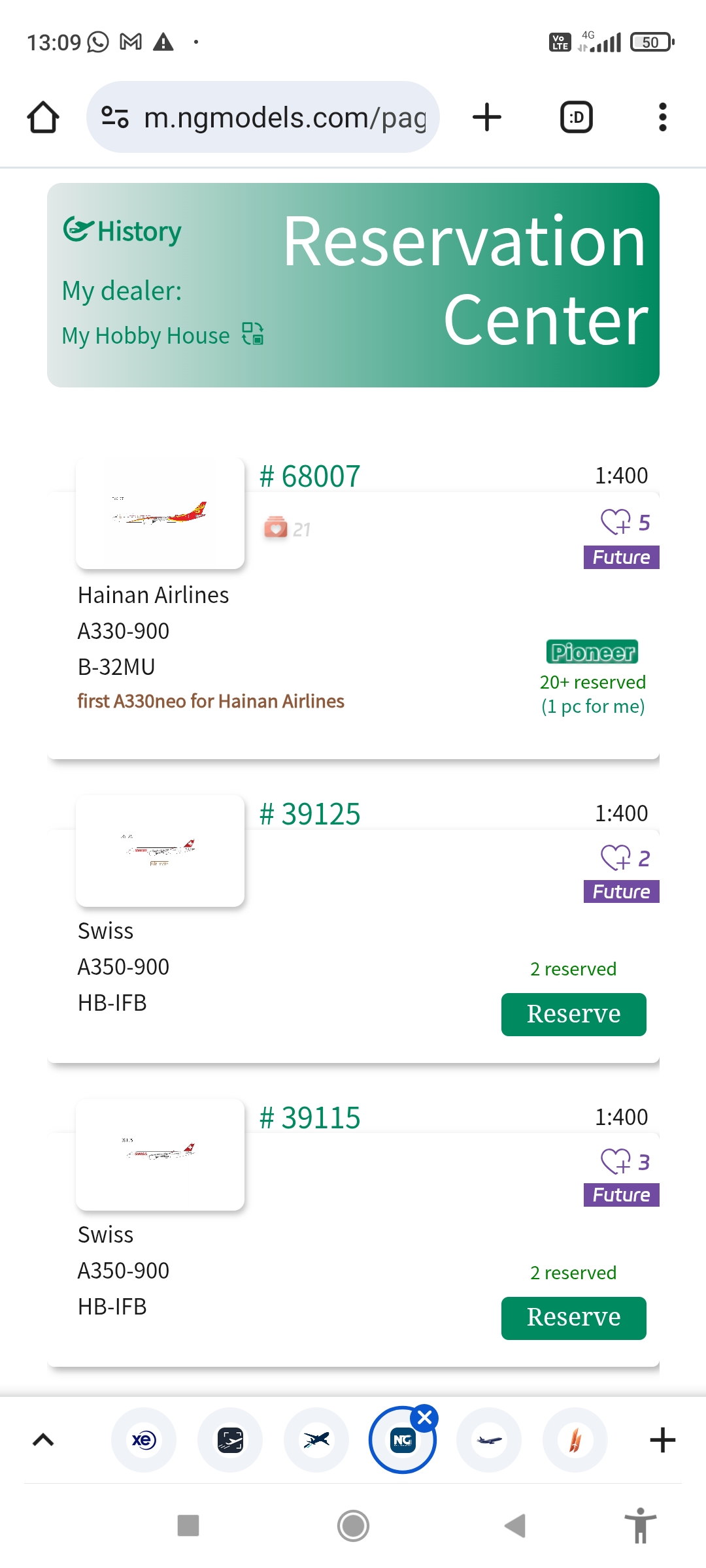
Task: Reserve the Swiss A350-900 model 39125
Action: pyautogui.click(x=573, y=1014)
